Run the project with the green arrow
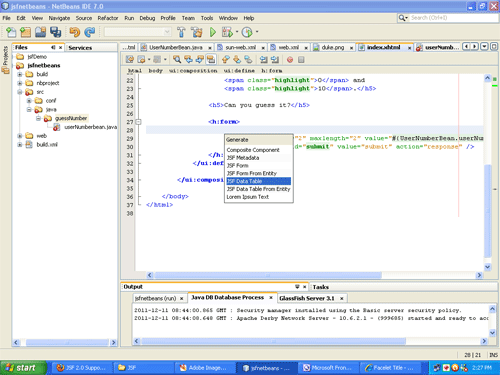This screenshot has height=375, width=500. pyautogui.click(x=213, y=32)
